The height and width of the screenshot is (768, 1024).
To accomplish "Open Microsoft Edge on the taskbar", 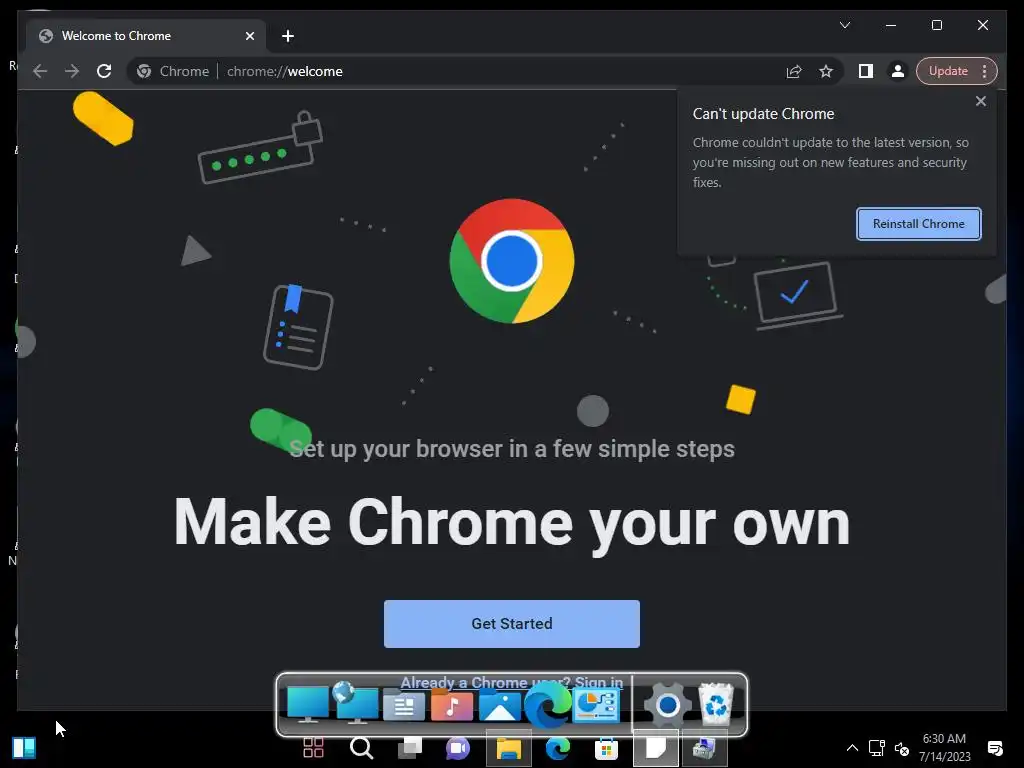I will point(557,748).
